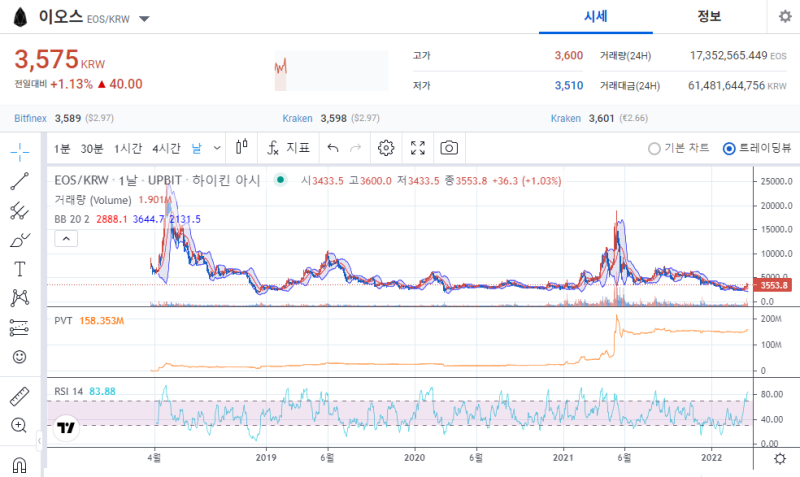This screenshot has width=800, height=477.
Task: Click the green market status dot
Action: [280, 180]
